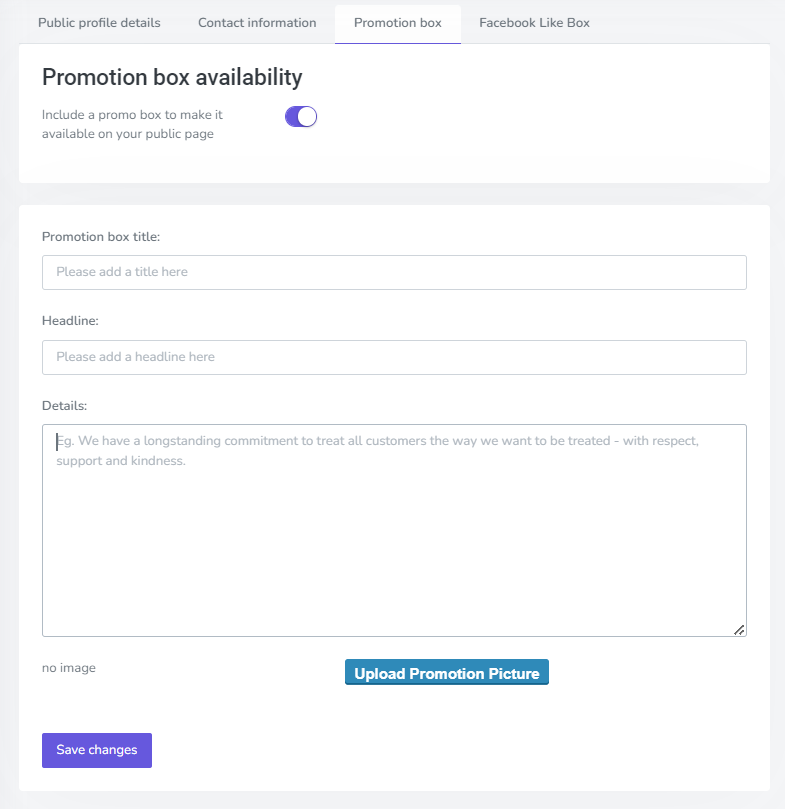Click the 'Please add a headline here' placeholder
The height and width of the screenshot is (809, 785).
coord(135,357)
